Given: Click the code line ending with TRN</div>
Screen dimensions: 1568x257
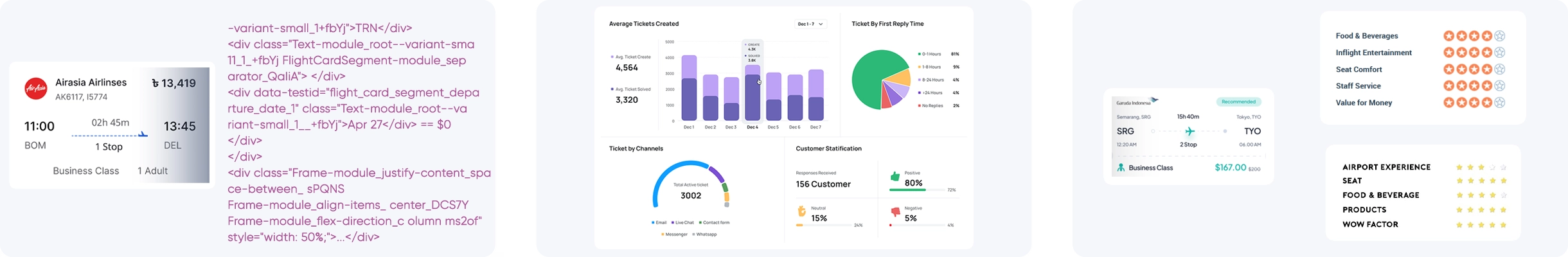Looking at the screenshot, I should 320,28.
